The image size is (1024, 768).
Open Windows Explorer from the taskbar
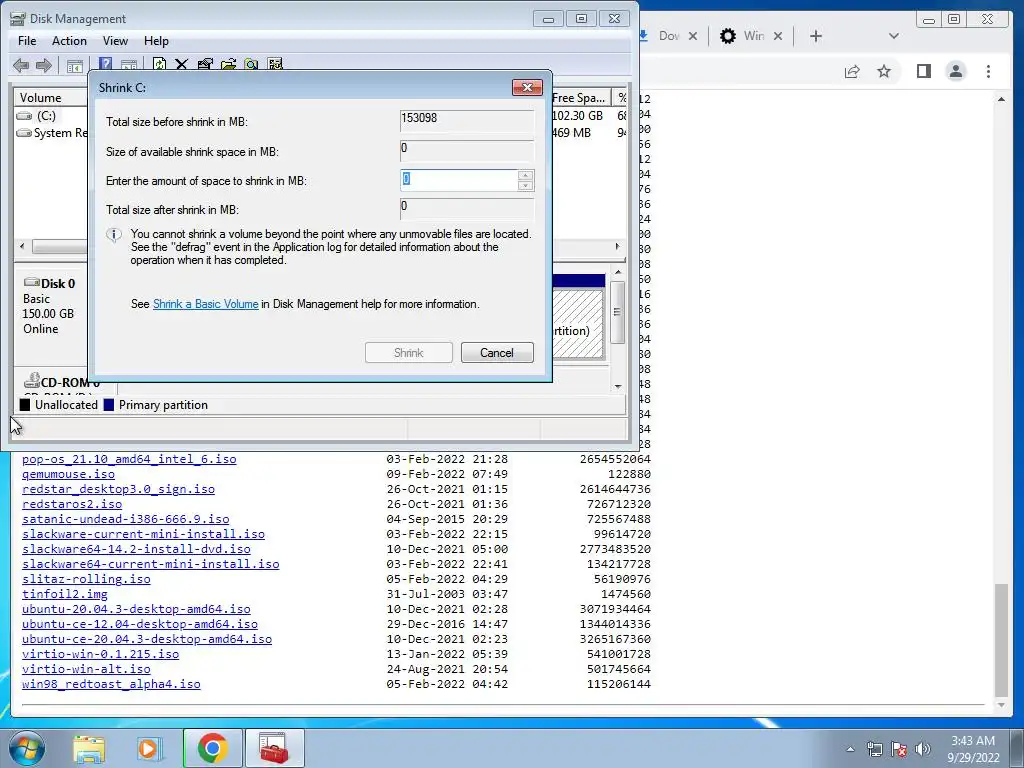89,748
